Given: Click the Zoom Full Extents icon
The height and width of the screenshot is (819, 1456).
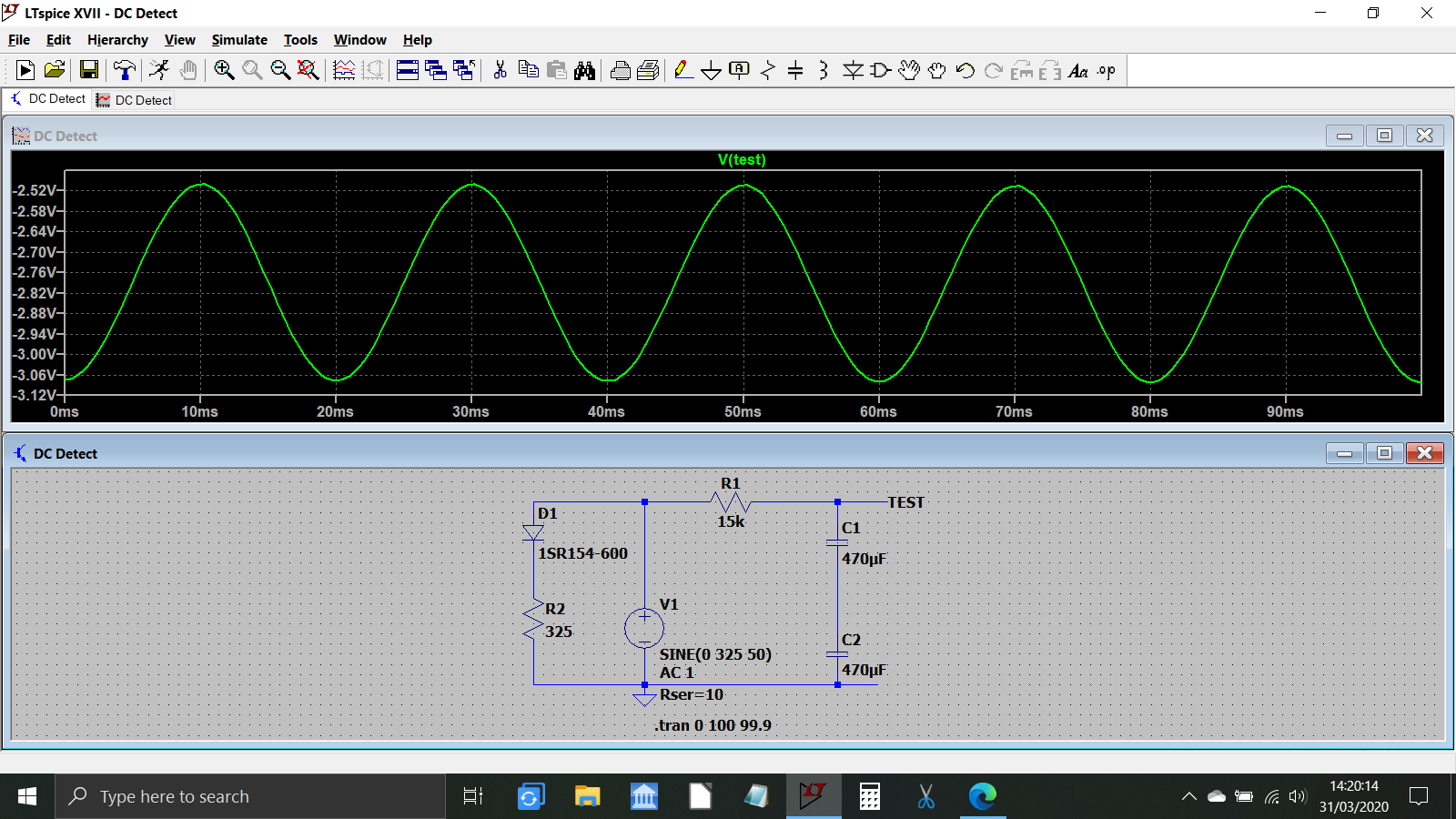Looking at the screenshot, I should click(x=308, y=70).
